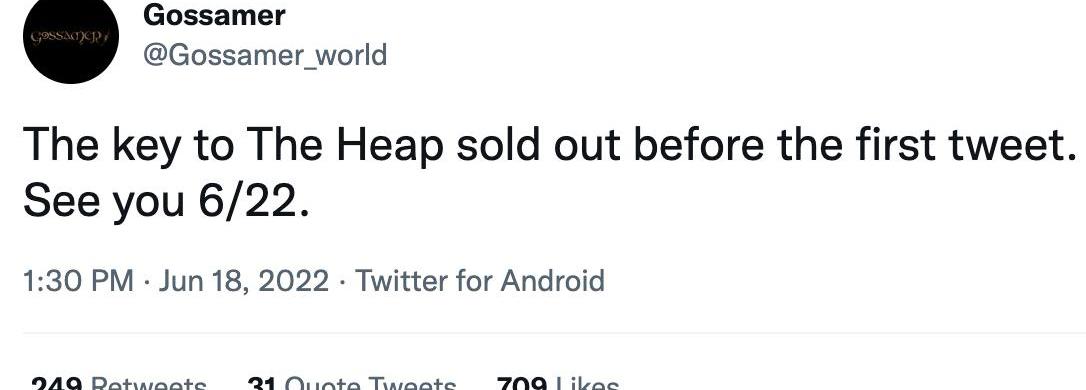Open the Jun 18, 2022 date link

[x=244, y=281]
